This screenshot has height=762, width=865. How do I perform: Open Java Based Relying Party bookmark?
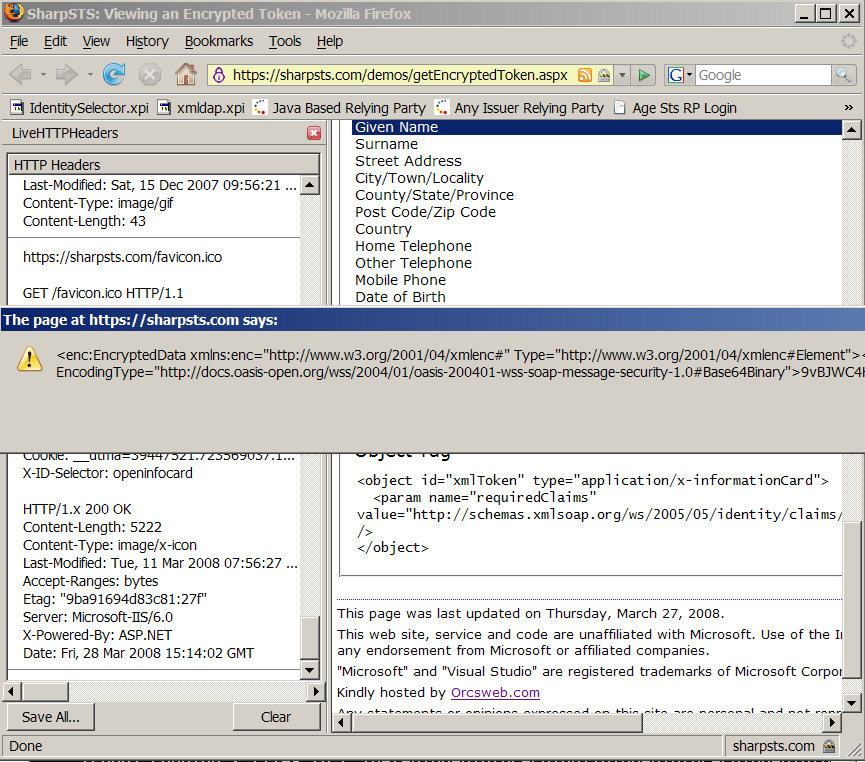tap(339, 108)
